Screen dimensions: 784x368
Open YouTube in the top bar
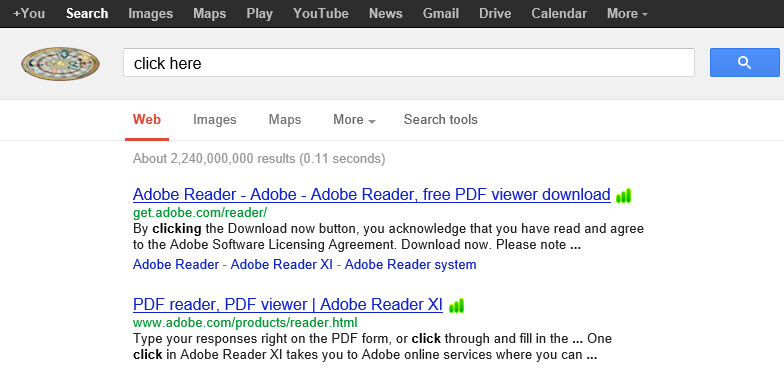320,14
